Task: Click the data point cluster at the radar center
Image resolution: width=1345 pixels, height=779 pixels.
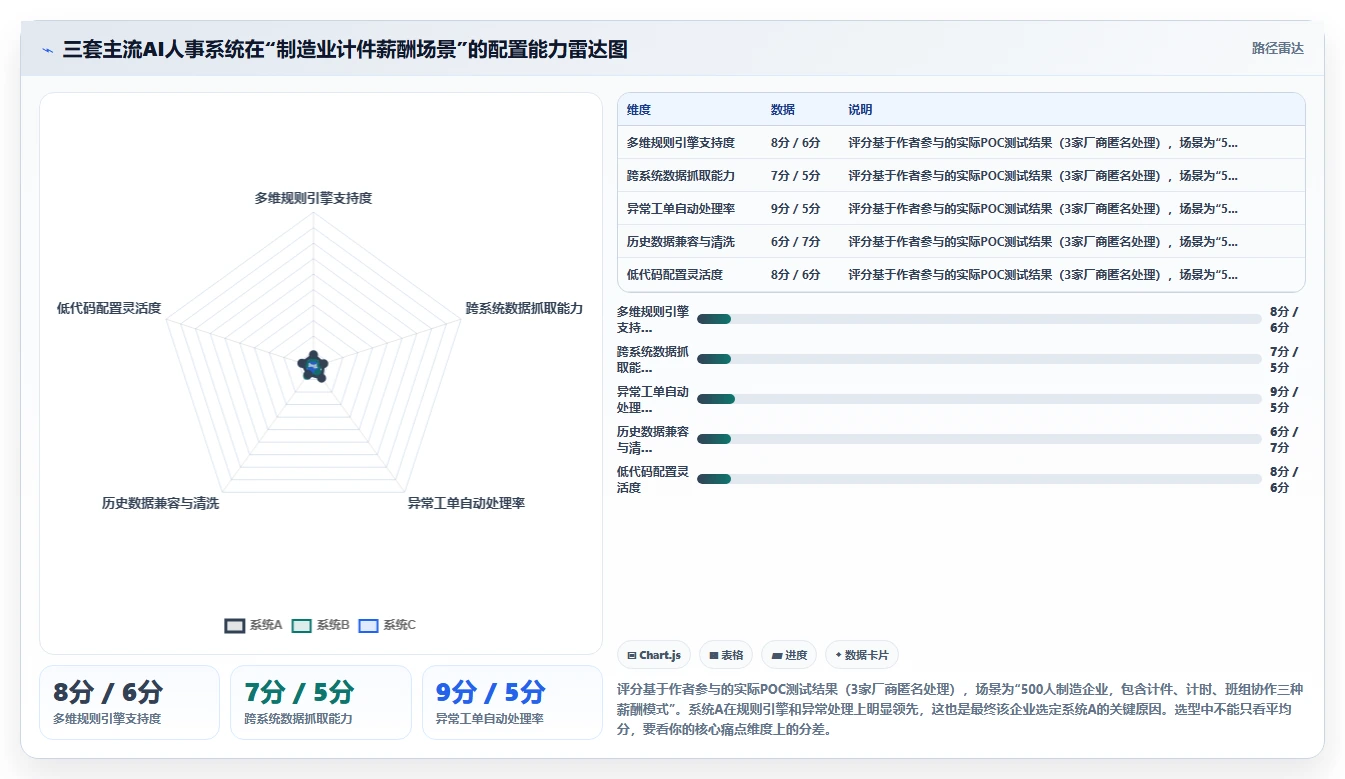Action: (x=313, y=367)
